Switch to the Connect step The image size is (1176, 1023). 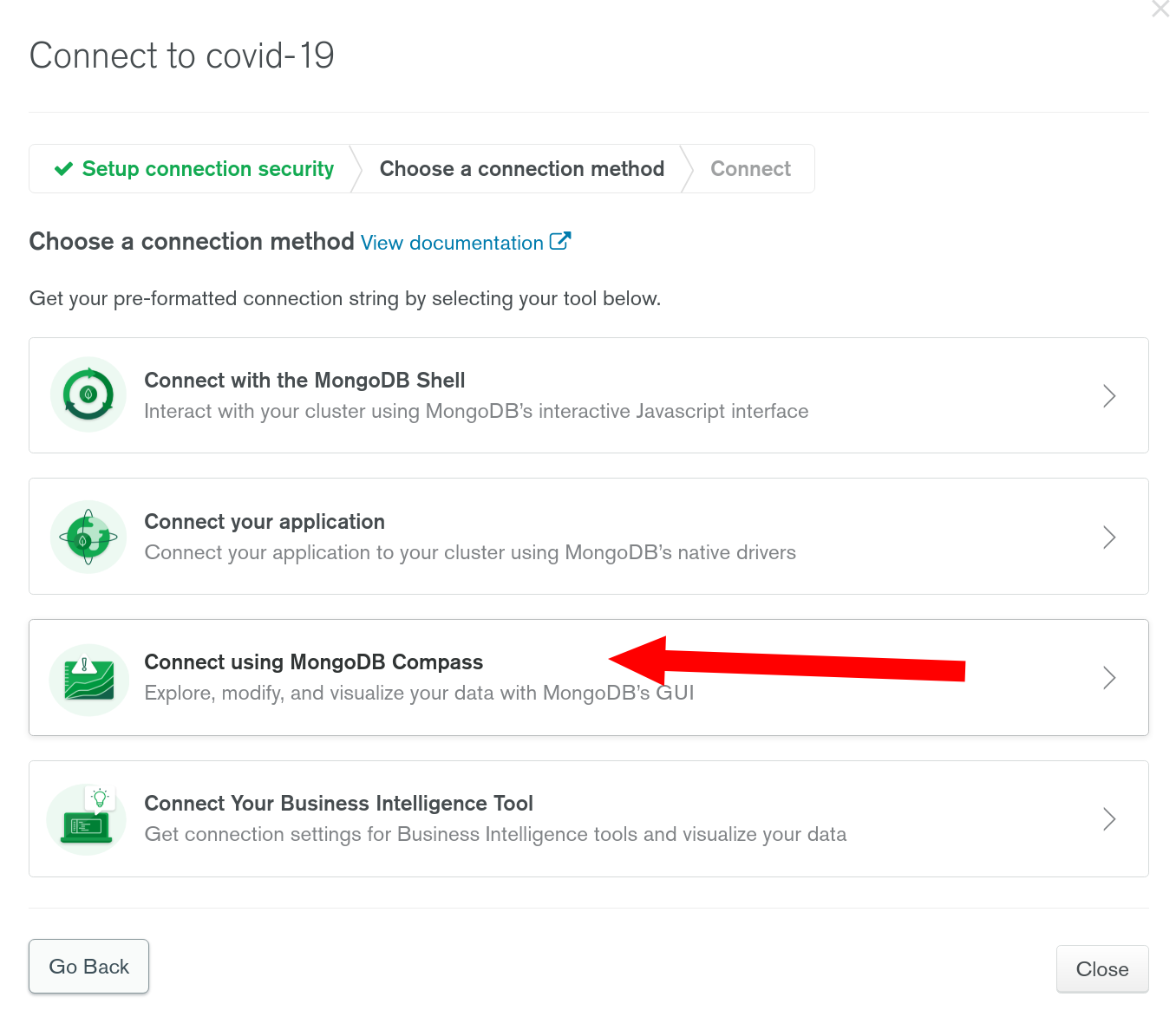click(750, 169)
